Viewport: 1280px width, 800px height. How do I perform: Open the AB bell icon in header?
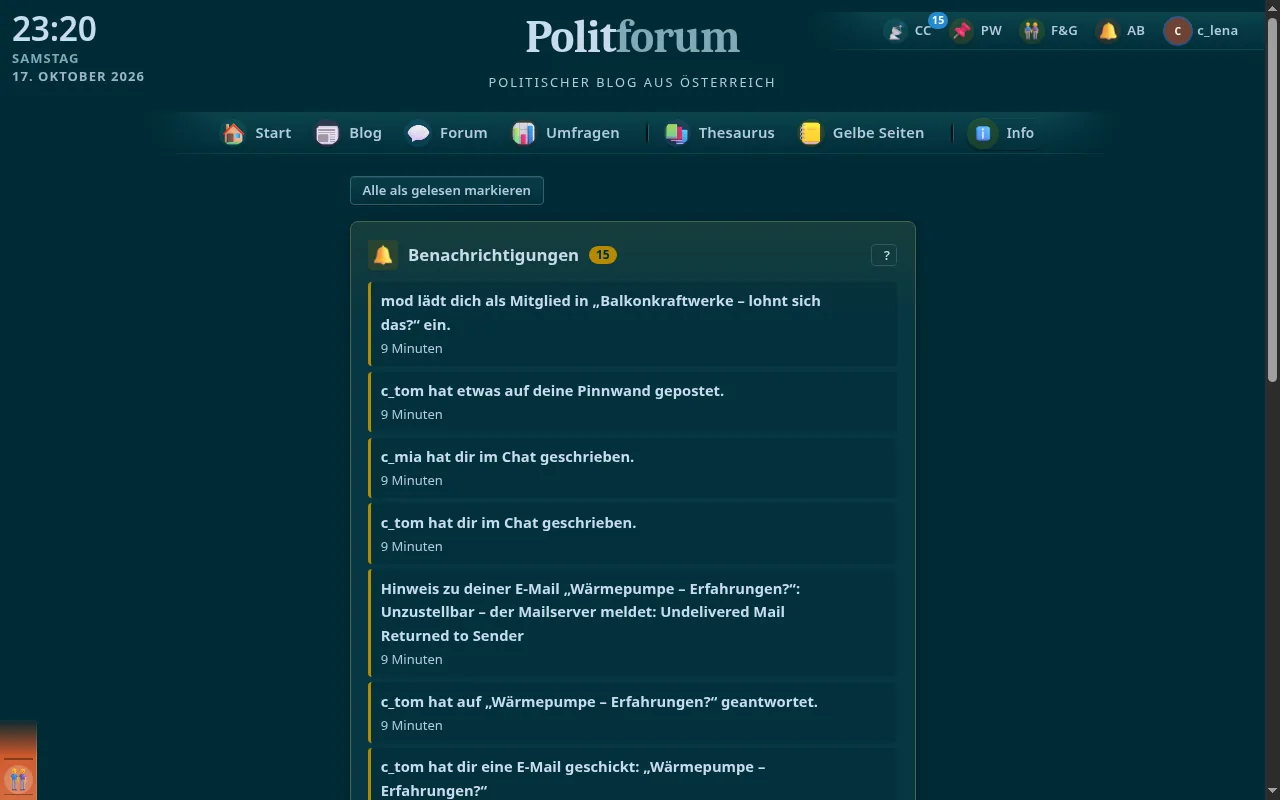[1108, 31]
